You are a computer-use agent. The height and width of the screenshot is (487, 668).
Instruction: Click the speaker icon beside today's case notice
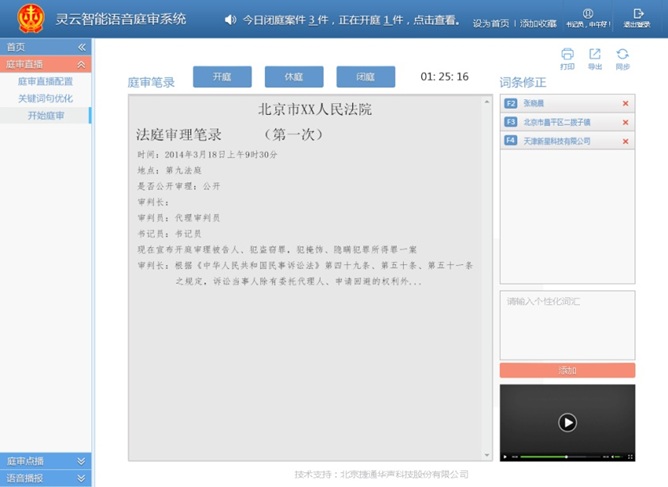point(231,20)
